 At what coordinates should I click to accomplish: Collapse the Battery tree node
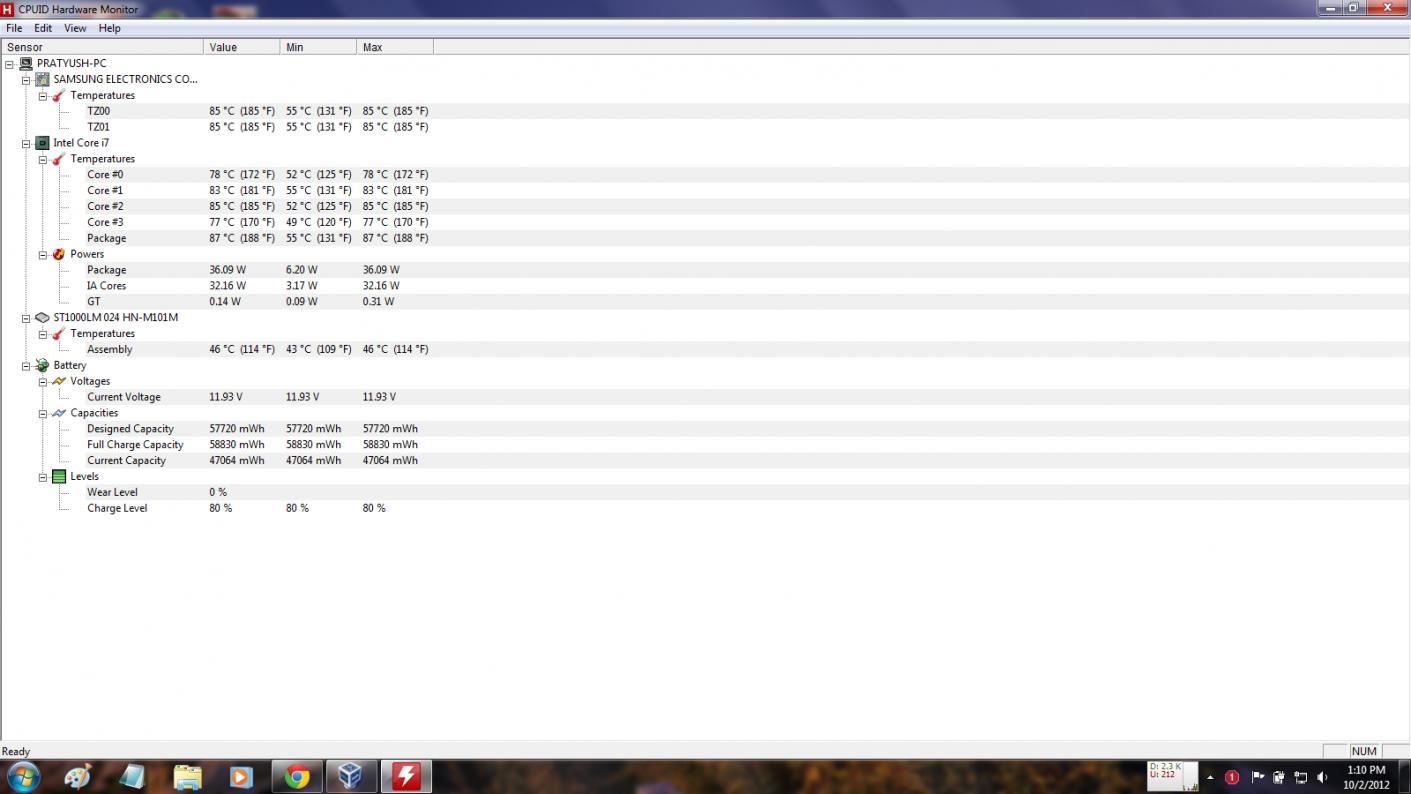coord(26,366)
